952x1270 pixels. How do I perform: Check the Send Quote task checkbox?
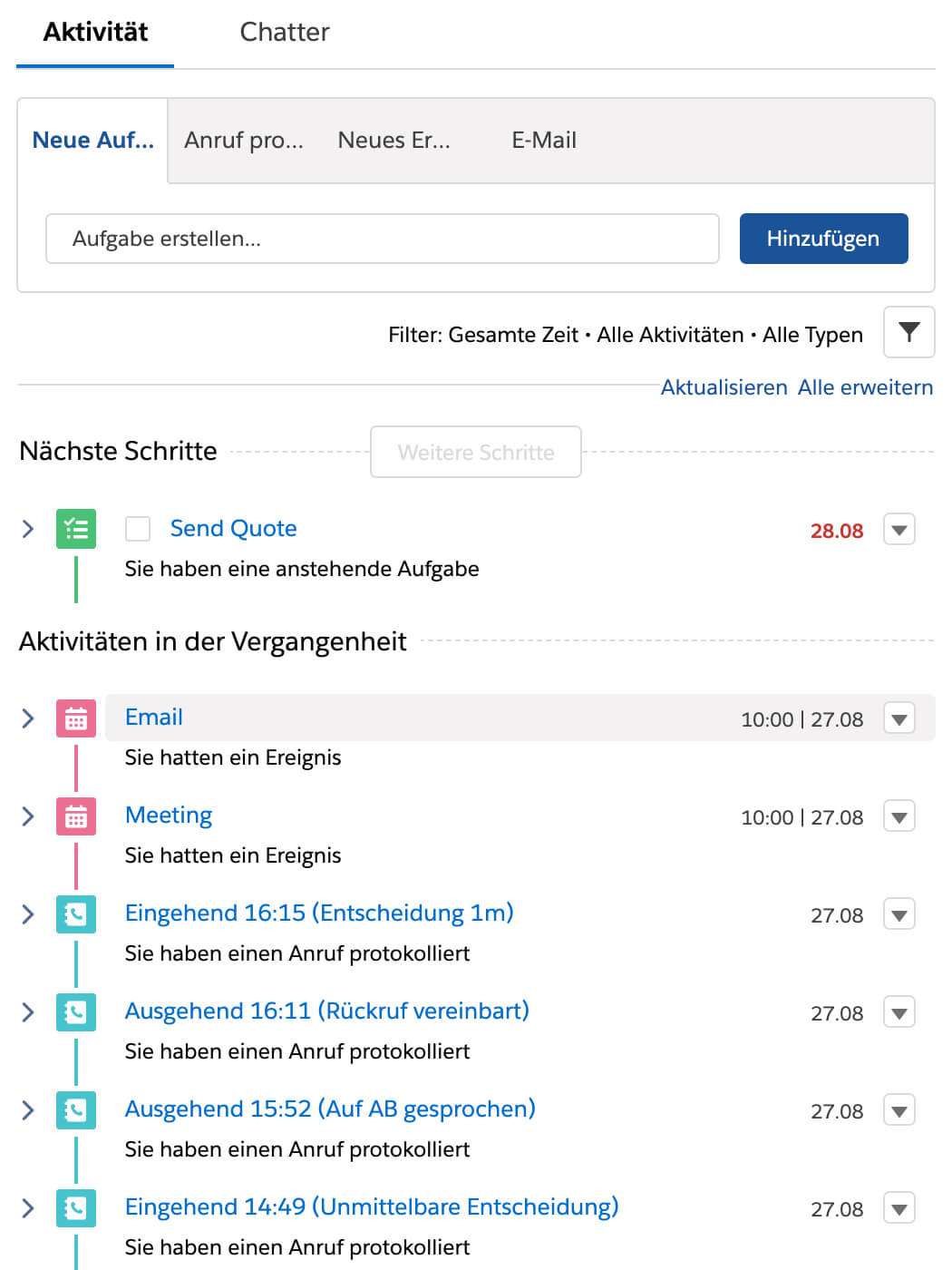tap(138, 529)
